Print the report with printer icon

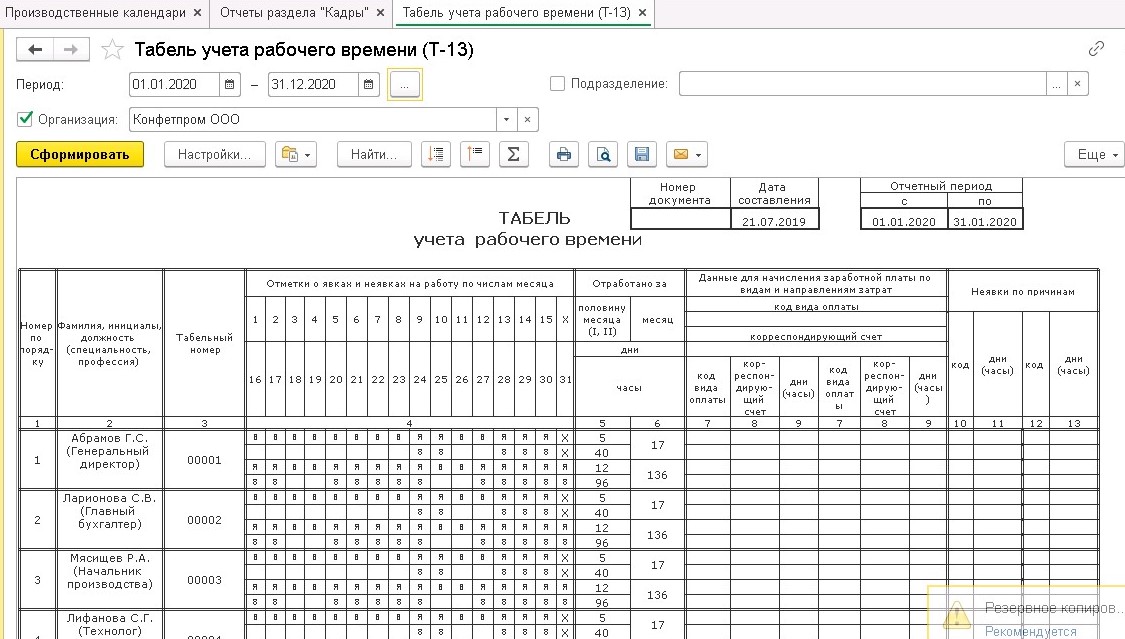pos(564,154)
